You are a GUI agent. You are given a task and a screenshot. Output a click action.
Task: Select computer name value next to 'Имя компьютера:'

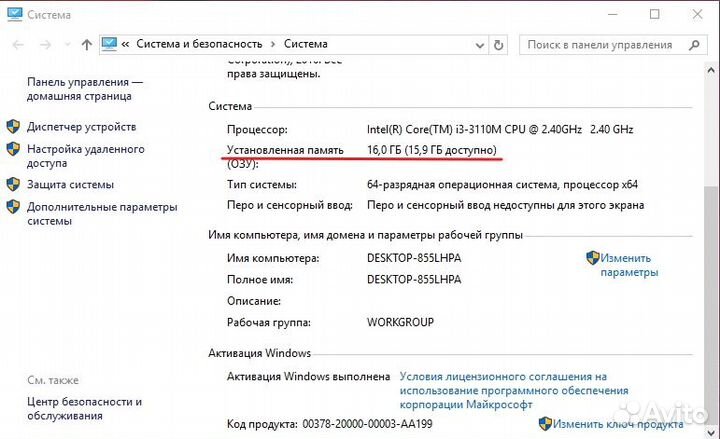click(414, 258)
